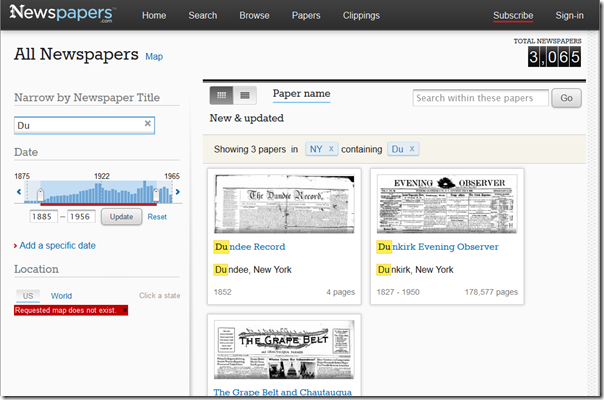Click the 'Dundee, New York' location text
Viewport: 604px width, 400px height.
click(253, 270)
